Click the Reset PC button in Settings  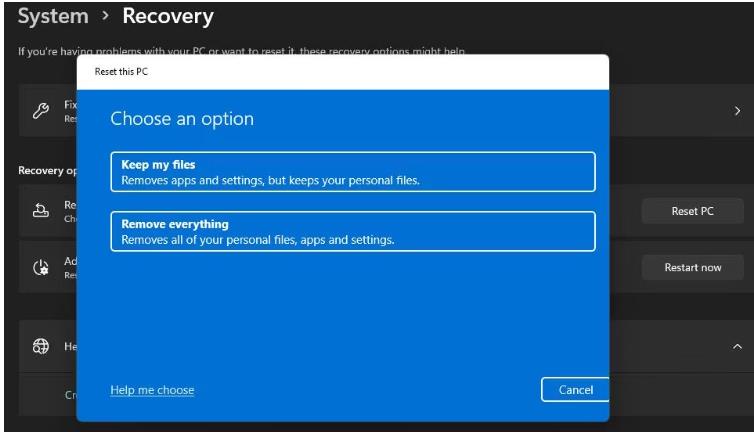692,211
